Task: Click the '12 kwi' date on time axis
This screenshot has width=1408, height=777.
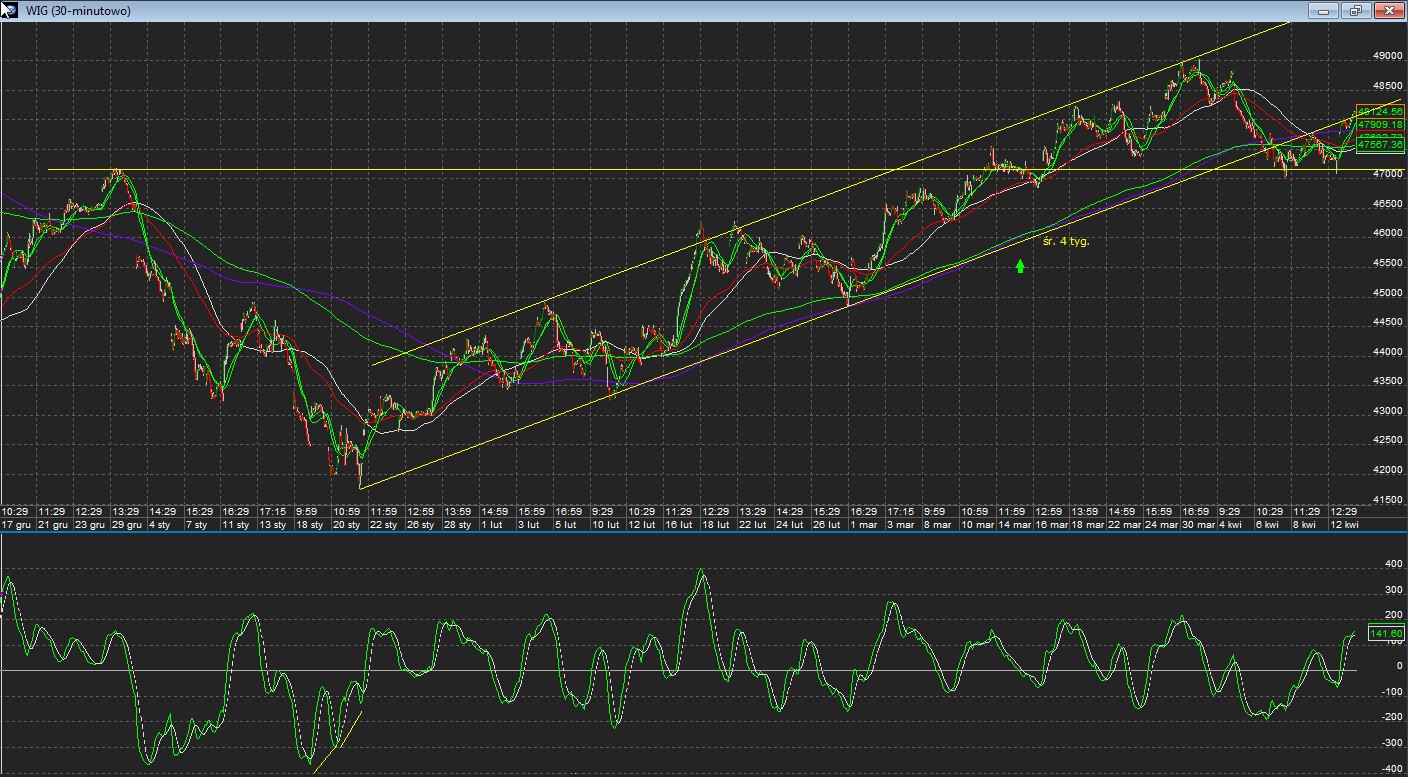Action: [1344, 525]
